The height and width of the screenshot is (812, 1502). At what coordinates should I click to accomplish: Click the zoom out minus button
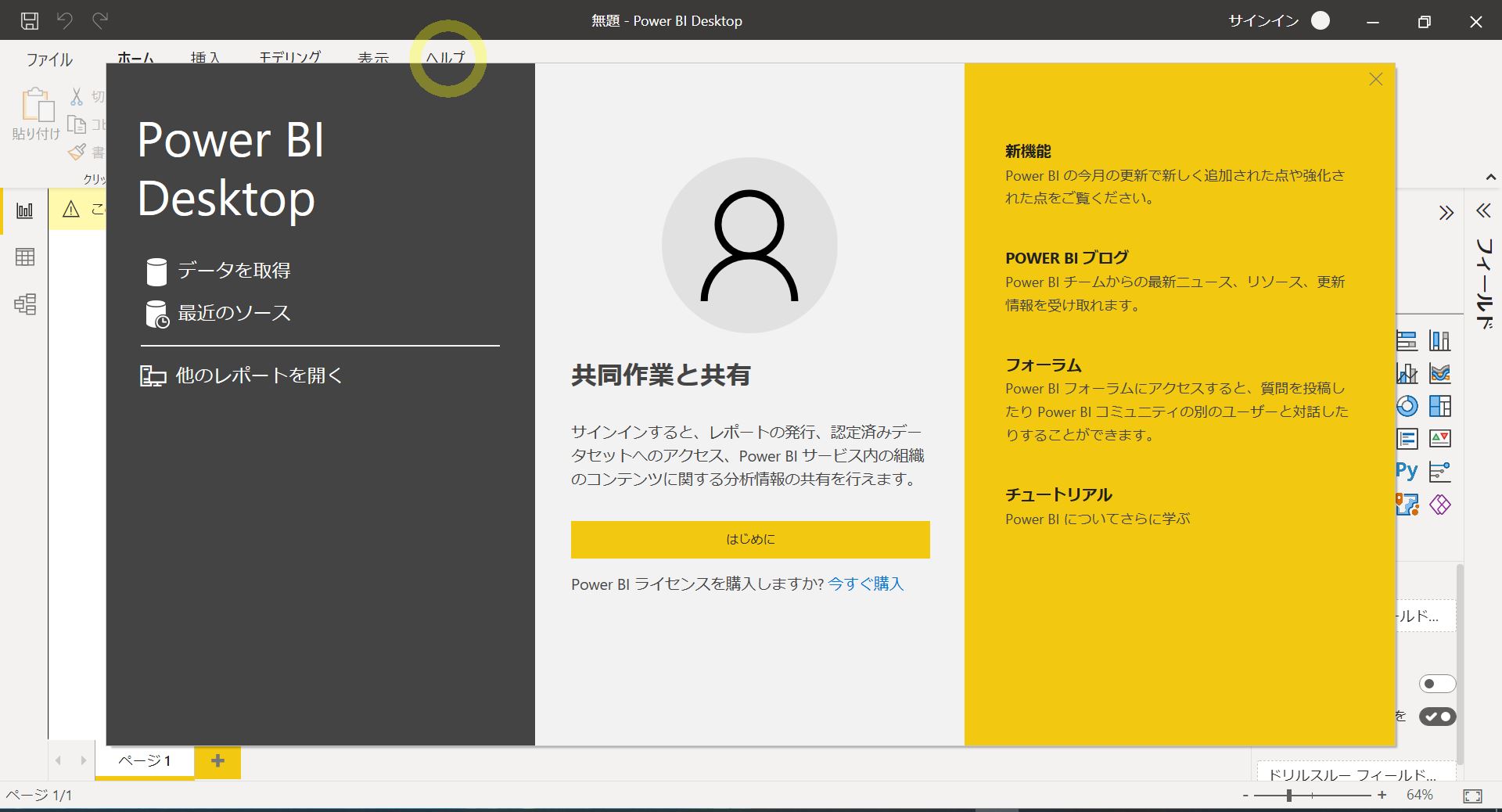pos(1245,796)
